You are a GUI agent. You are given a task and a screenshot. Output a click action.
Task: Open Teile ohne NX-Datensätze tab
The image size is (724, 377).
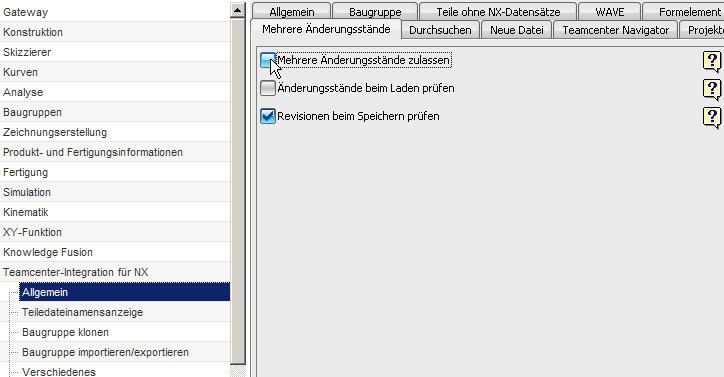(498, 12)
